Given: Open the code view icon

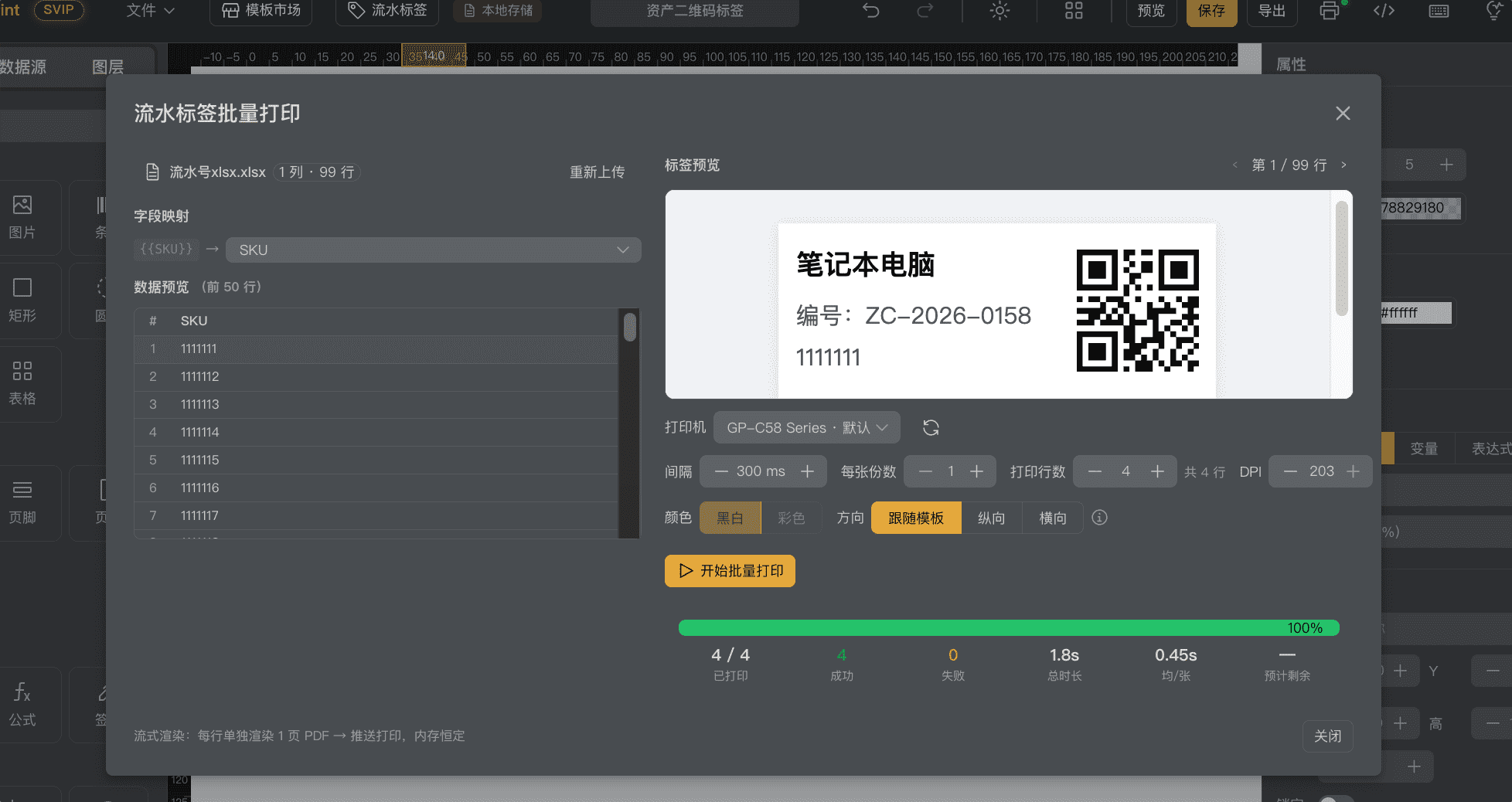Looking at the screenshot, I should [1384, 11].
